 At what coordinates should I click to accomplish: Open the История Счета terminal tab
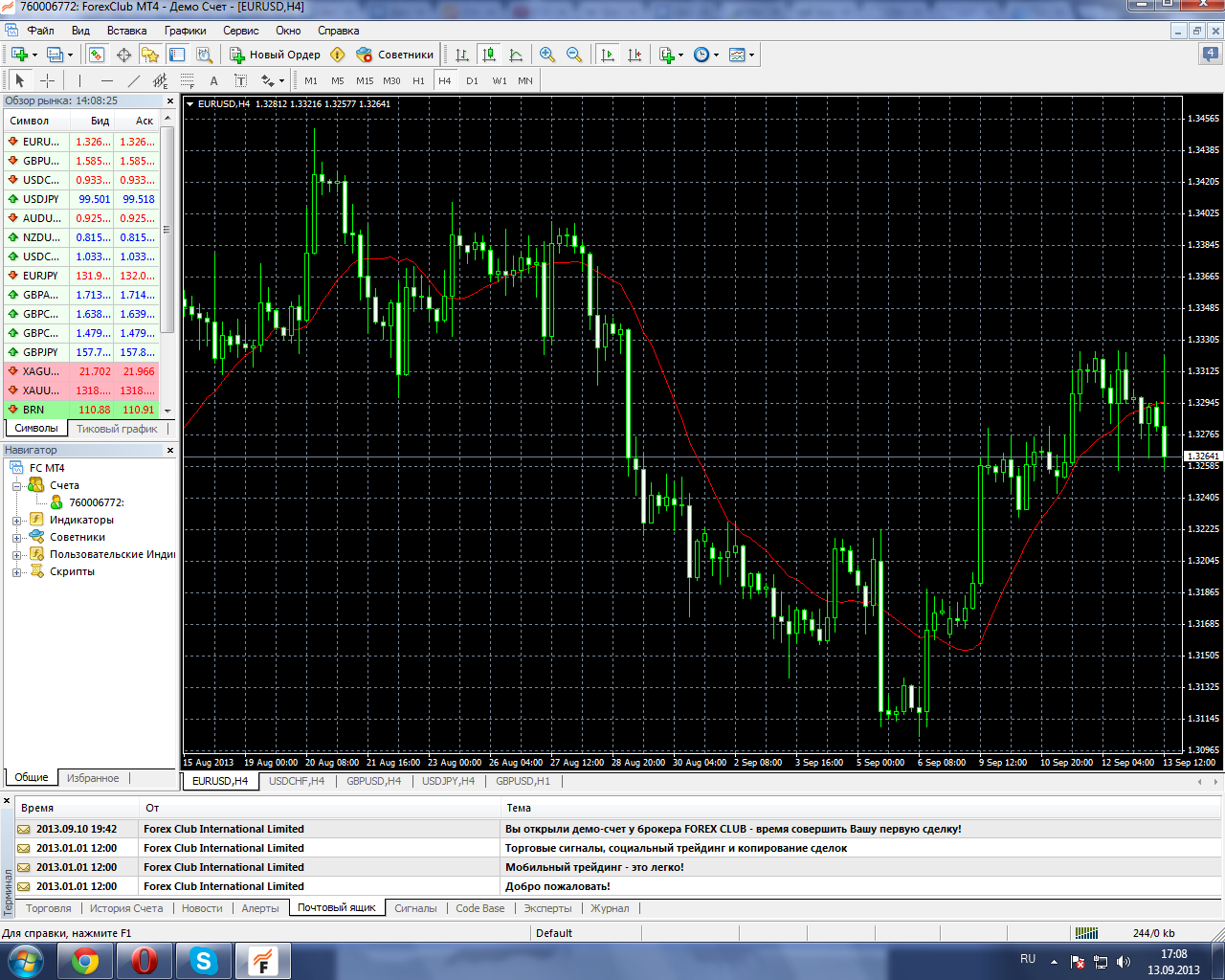[x=126, y=908]
